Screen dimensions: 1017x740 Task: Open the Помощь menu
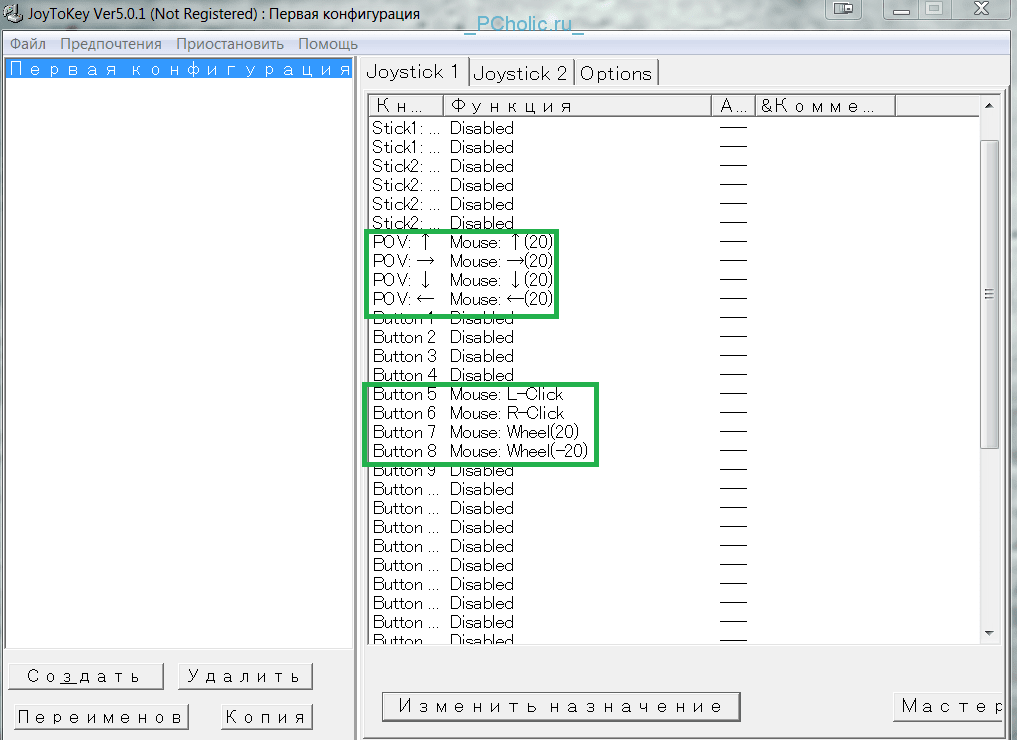click(x=328, y=44)
